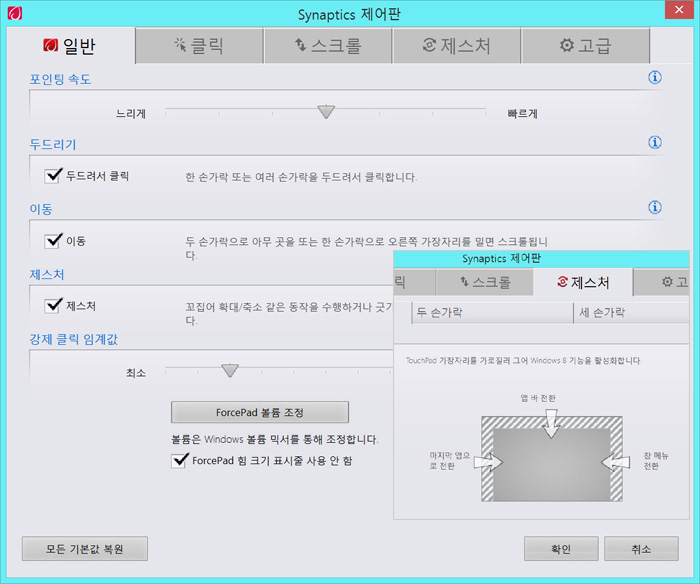Toggle the 제스처 checkbox

[x=53, y=306]
